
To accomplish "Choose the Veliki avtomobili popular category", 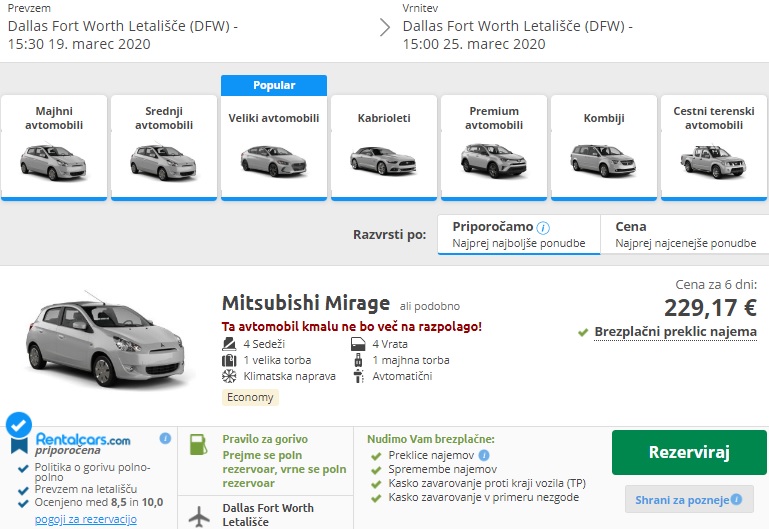I will coord(274,146).
